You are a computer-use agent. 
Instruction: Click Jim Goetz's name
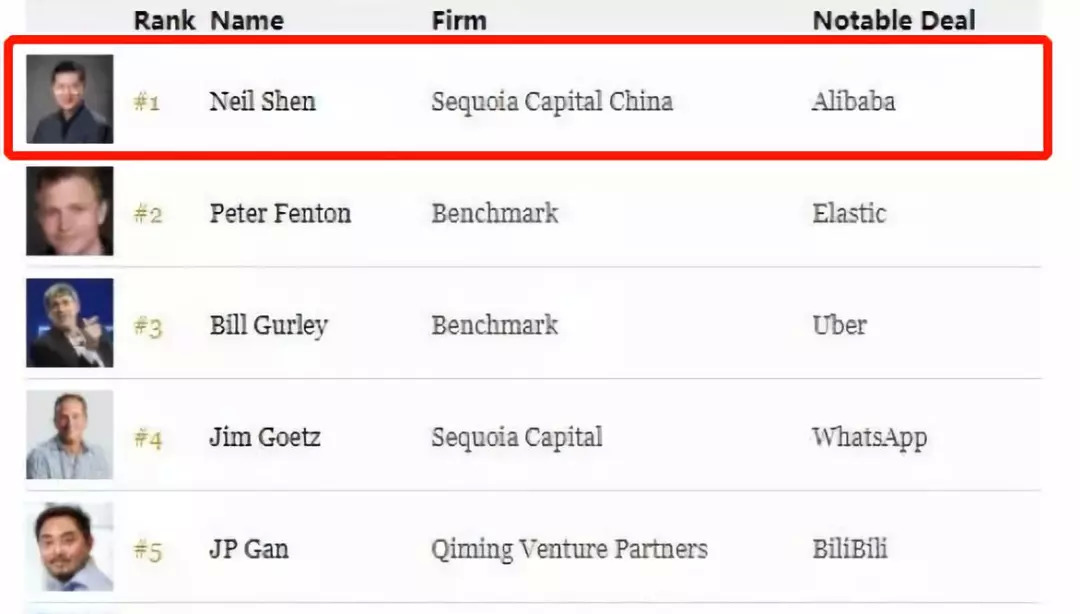tap(265, 438)
